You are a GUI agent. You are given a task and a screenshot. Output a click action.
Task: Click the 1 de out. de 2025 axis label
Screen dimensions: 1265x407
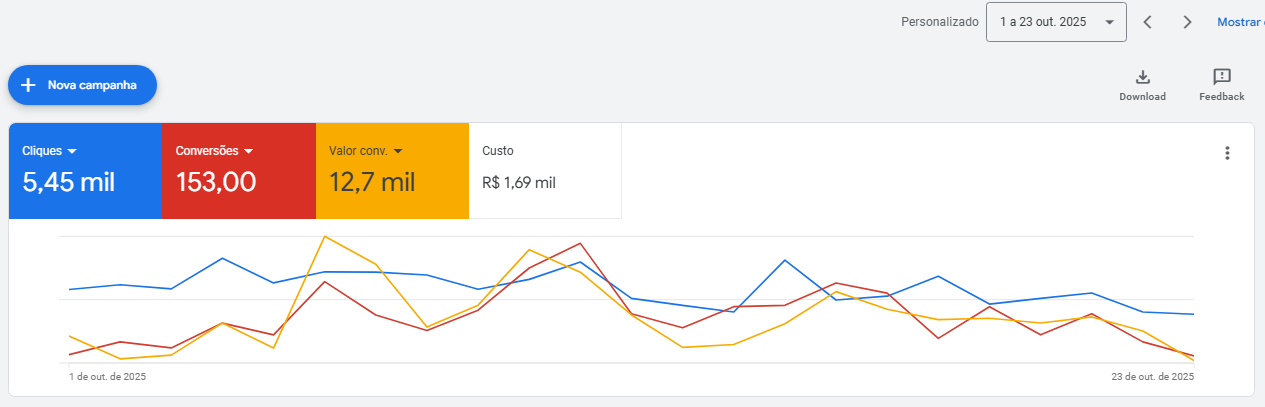(107, 377)
